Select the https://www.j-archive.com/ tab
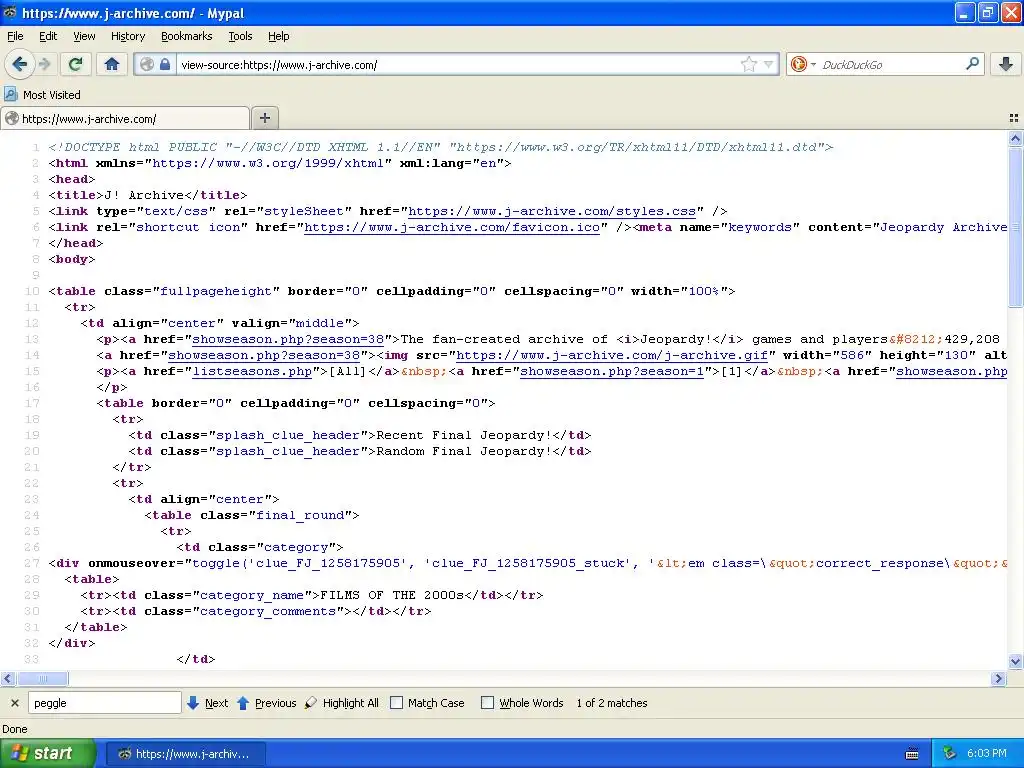The height and width of the screenshot is (768, 1024). coord(125,118)
